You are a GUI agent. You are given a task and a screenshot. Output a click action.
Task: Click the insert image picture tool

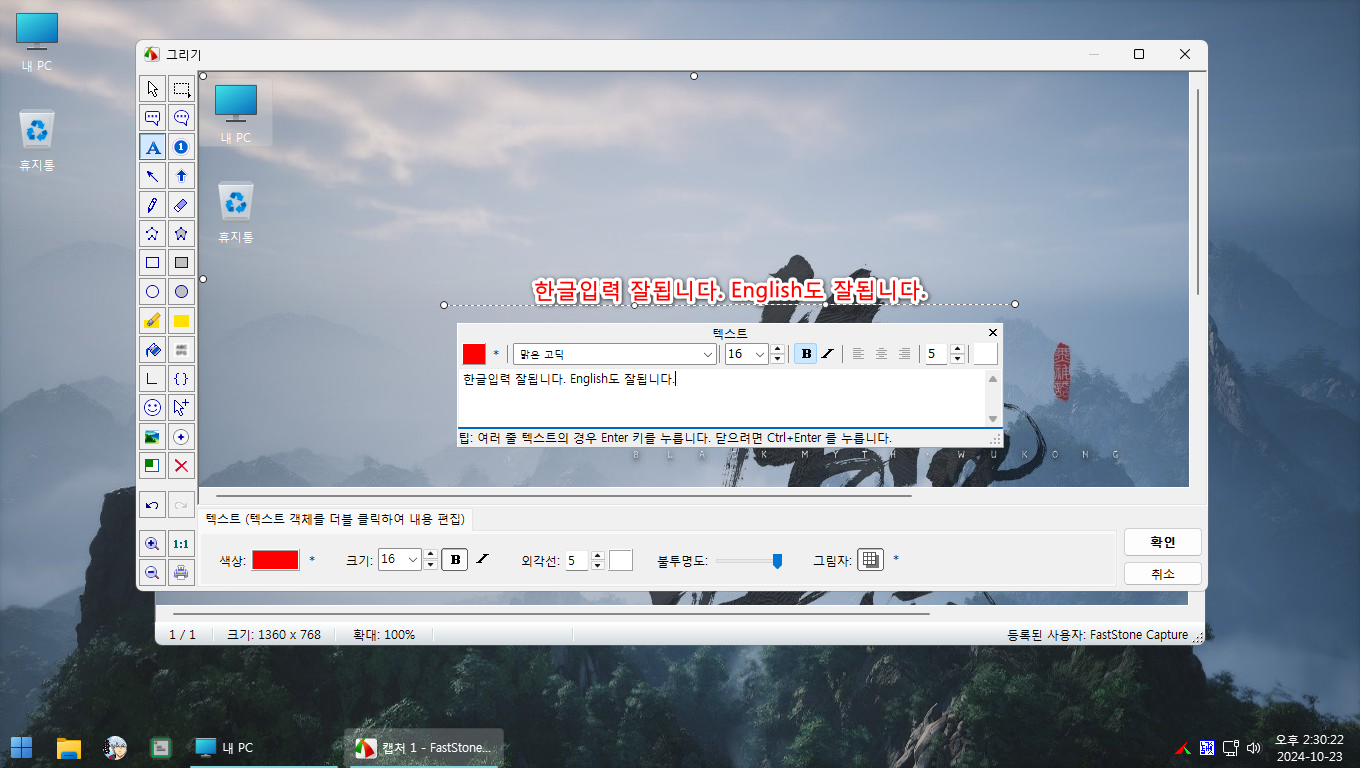pos(152,437)
